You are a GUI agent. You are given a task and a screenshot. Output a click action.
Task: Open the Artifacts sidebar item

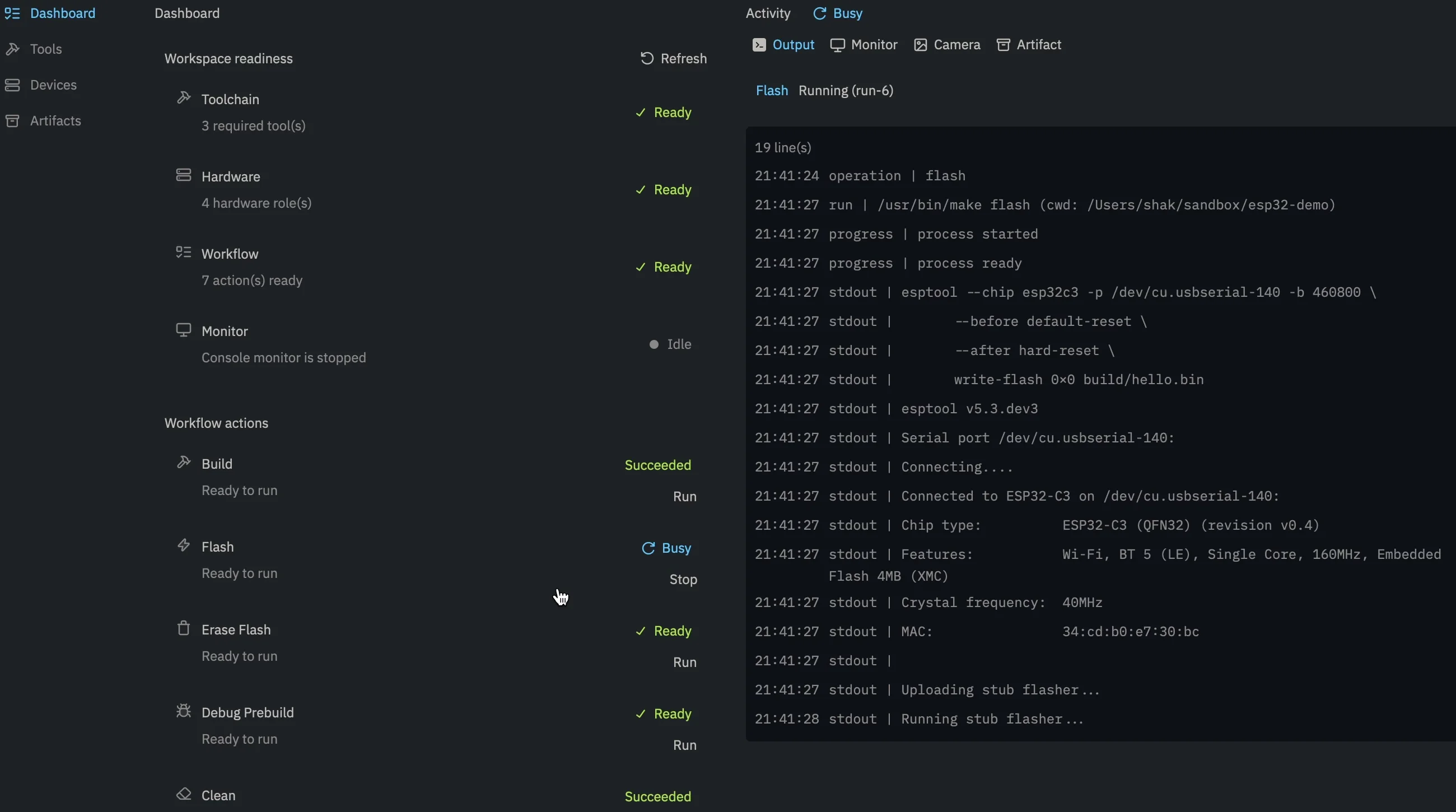(x=43, y=121)
